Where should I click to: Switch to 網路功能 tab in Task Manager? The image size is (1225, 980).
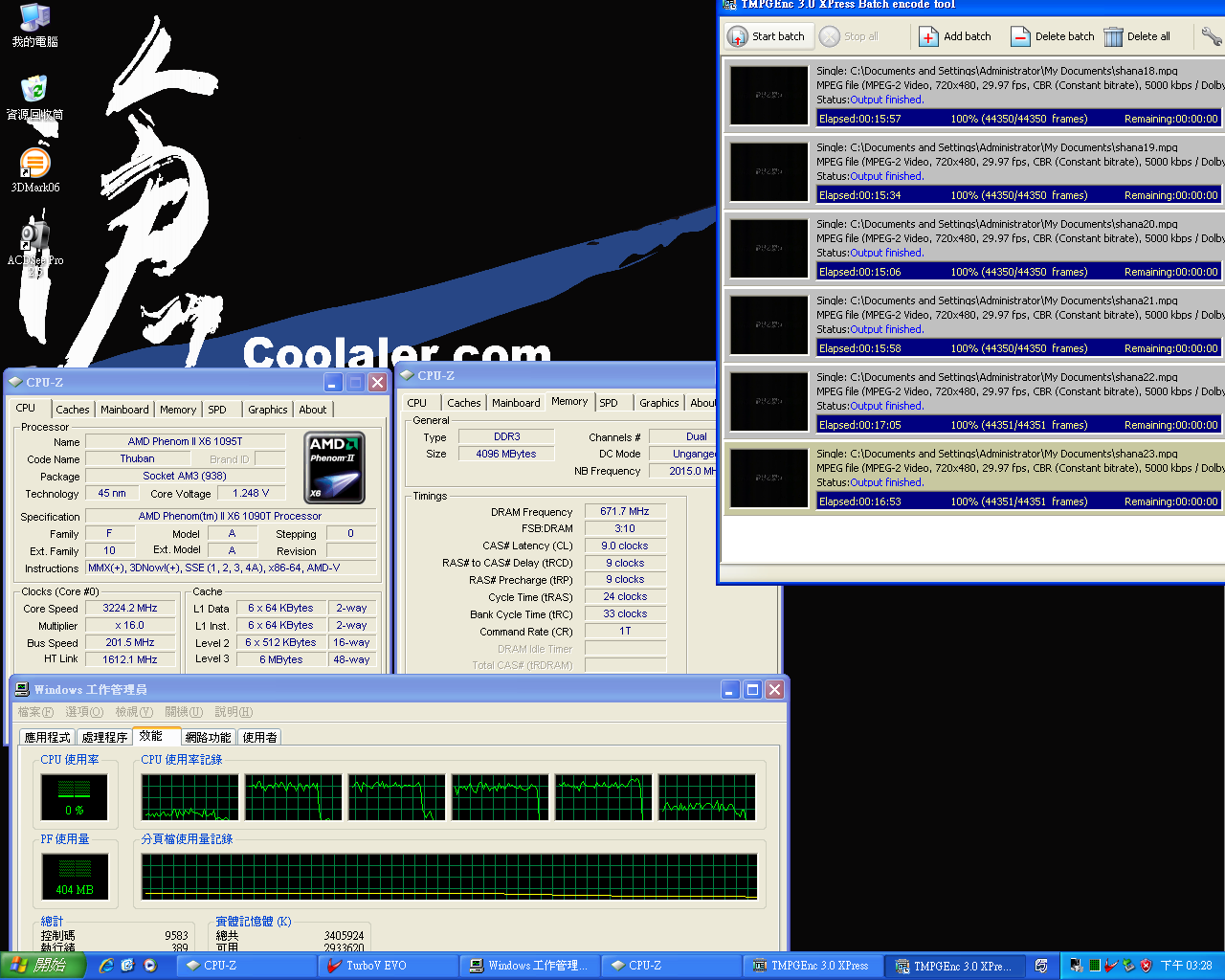tap(208, 737)
